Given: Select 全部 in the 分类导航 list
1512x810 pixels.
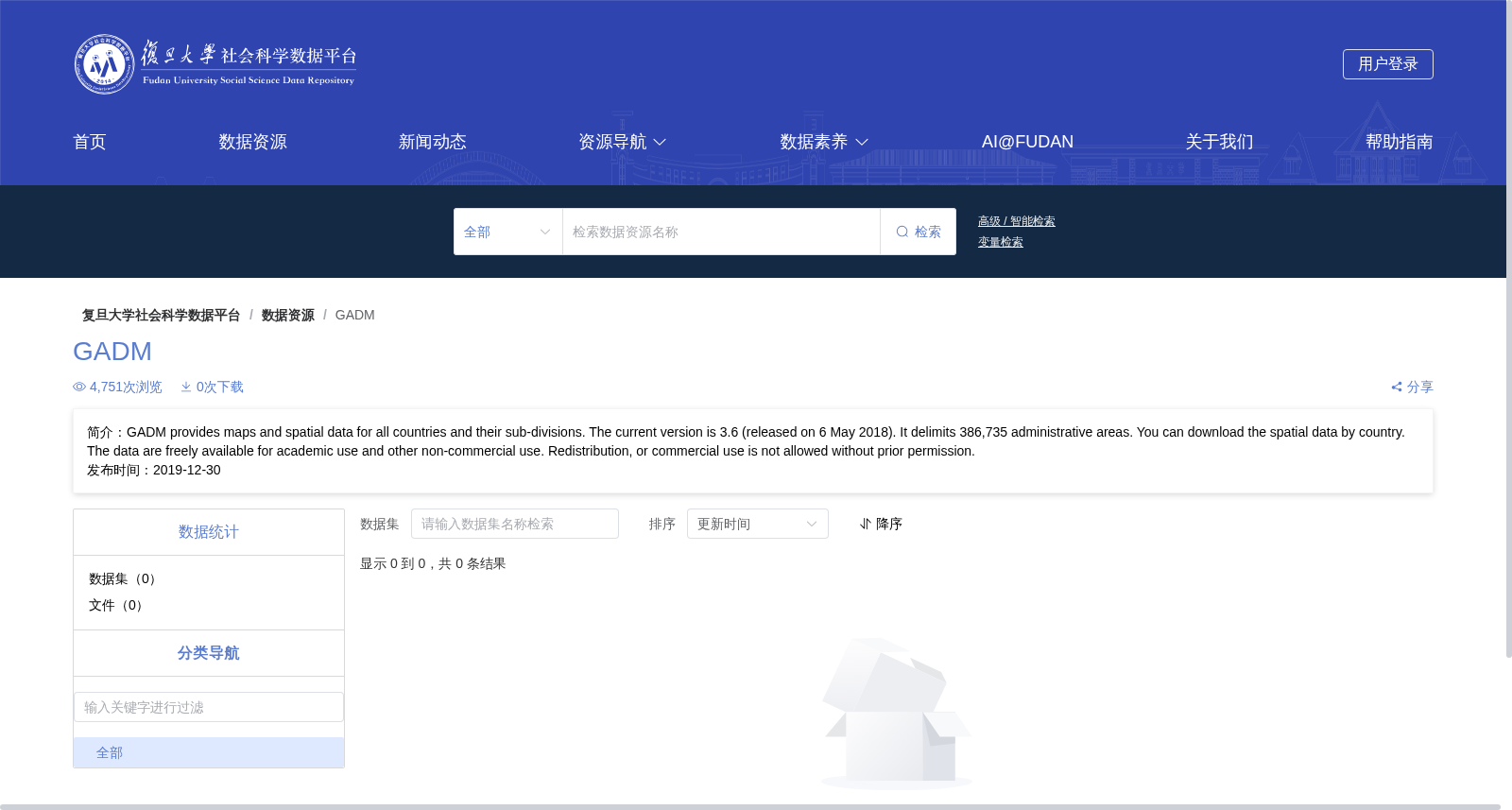Looking at the screenshot, I should point(209,752).
